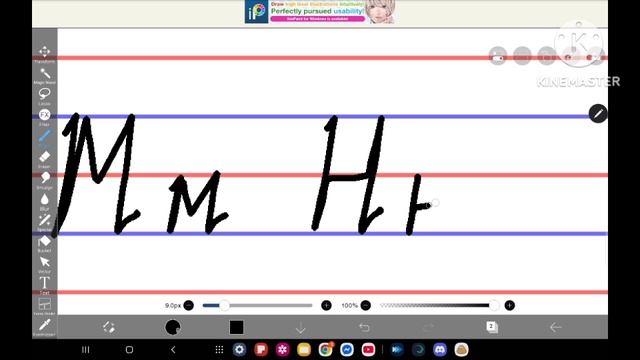Tap the first floating recorder circle

point(498,56)
